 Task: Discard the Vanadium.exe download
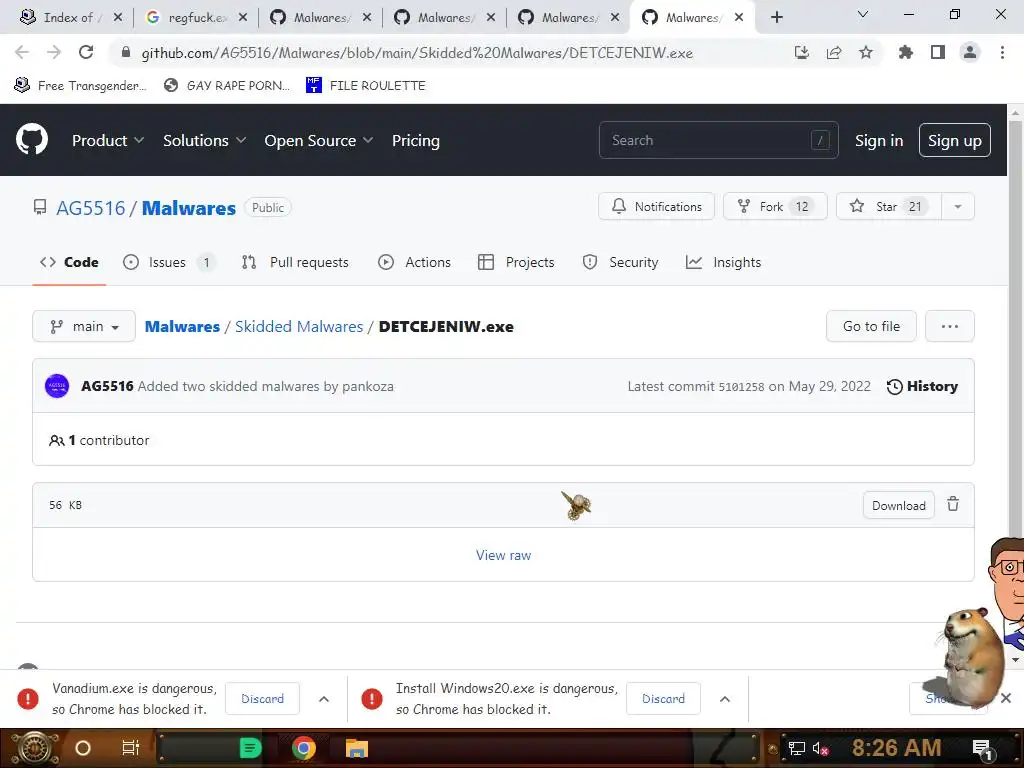pyautogui.click(x=262, y=699)
